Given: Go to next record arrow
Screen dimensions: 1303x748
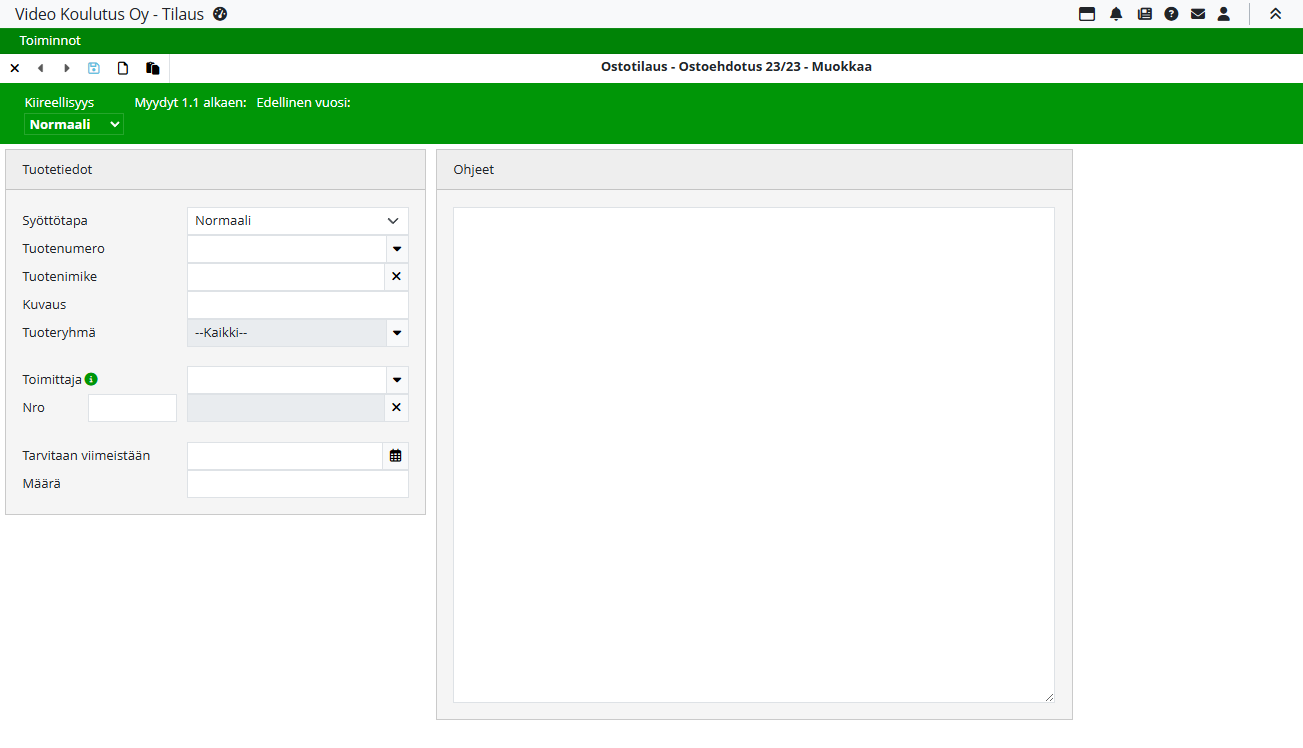Looking at the screenshot, I should pos(67,68).
